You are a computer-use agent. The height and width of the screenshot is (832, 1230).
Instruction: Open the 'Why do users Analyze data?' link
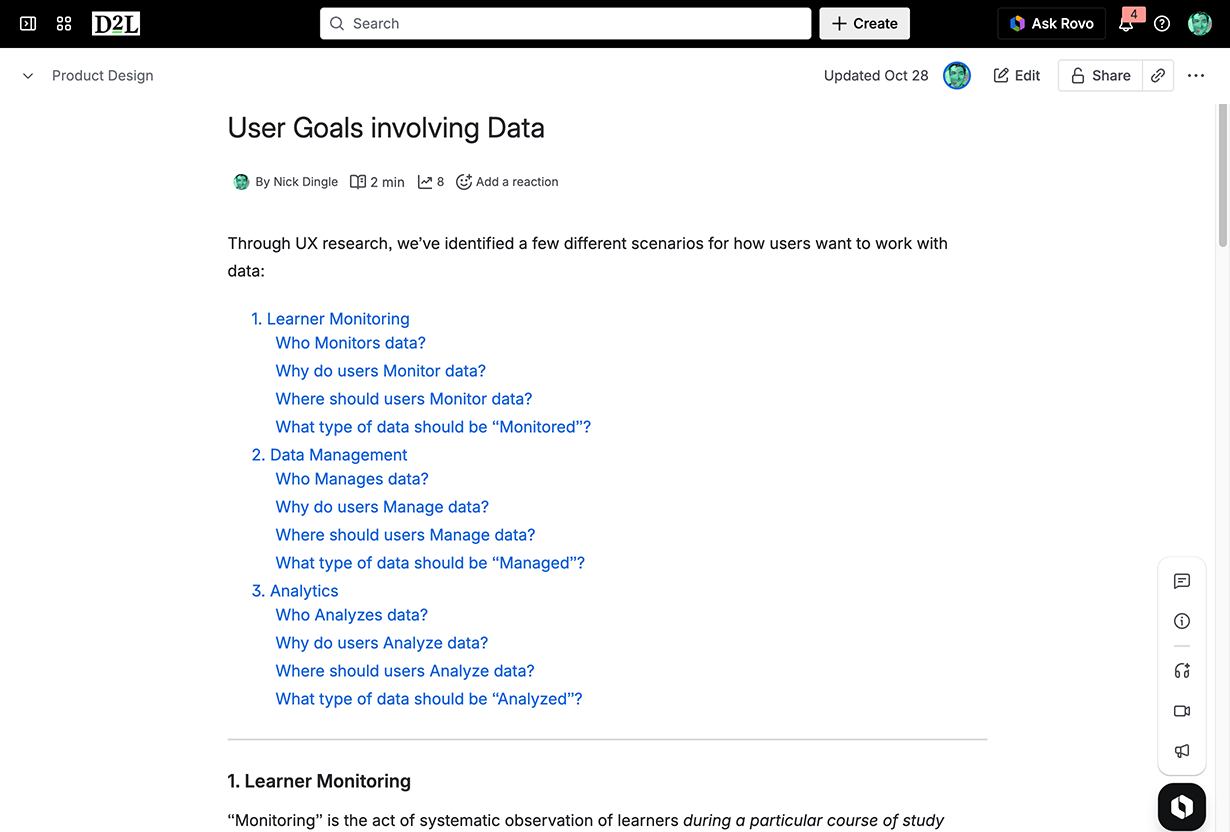click(382, 643)
